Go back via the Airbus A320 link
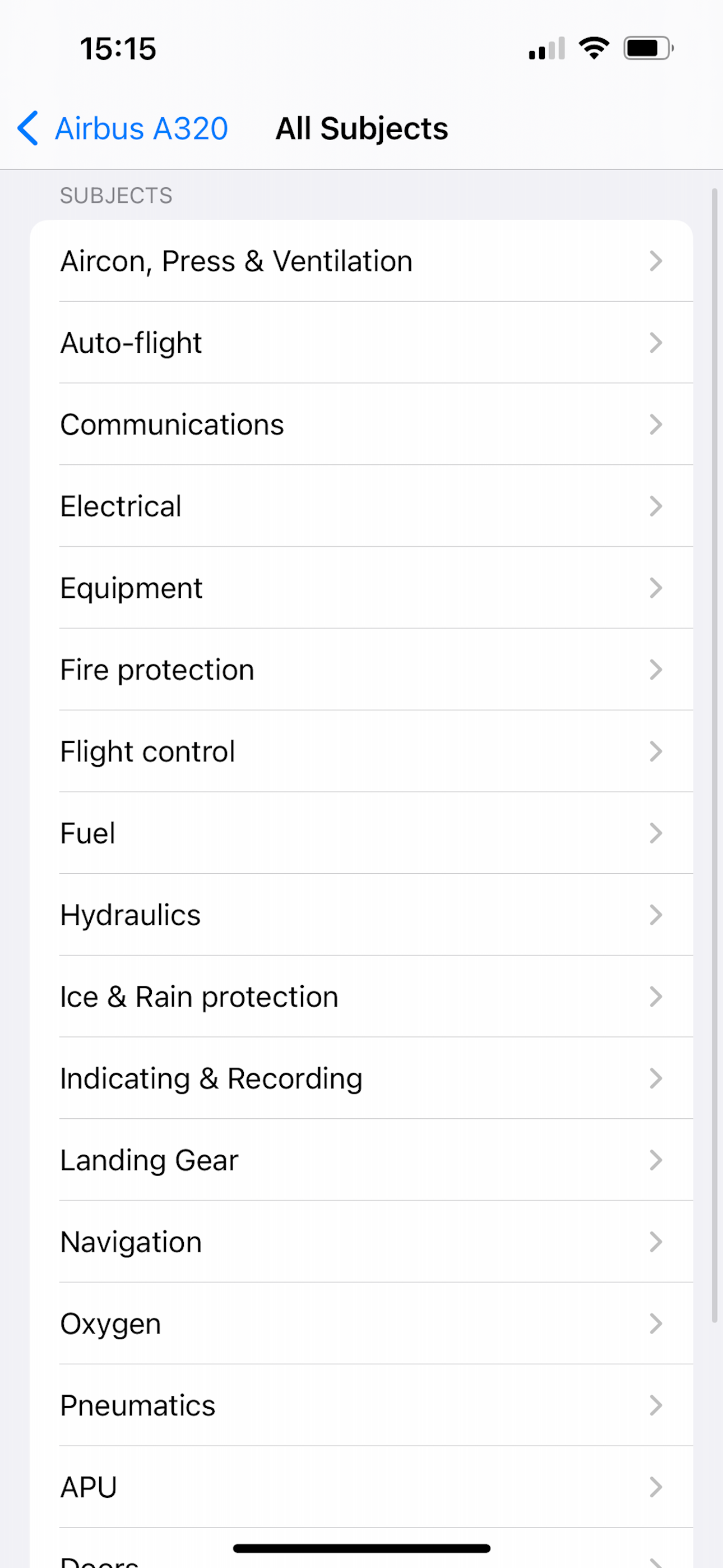 pos(141,128)
